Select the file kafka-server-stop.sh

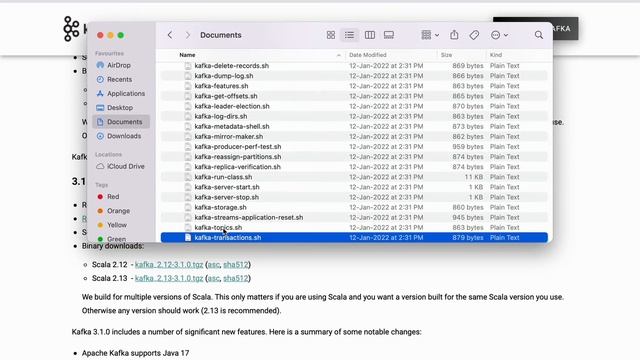pyautogui.click(x=227, y=197)
